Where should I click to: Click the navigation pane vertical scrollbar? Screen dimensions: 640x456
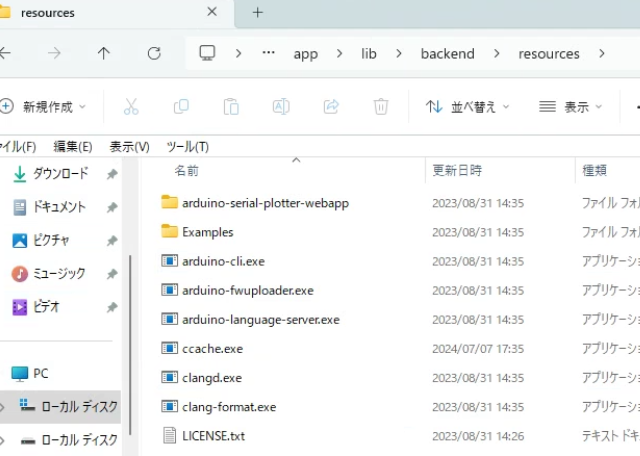pyautogui.click(x=130, y=345)
